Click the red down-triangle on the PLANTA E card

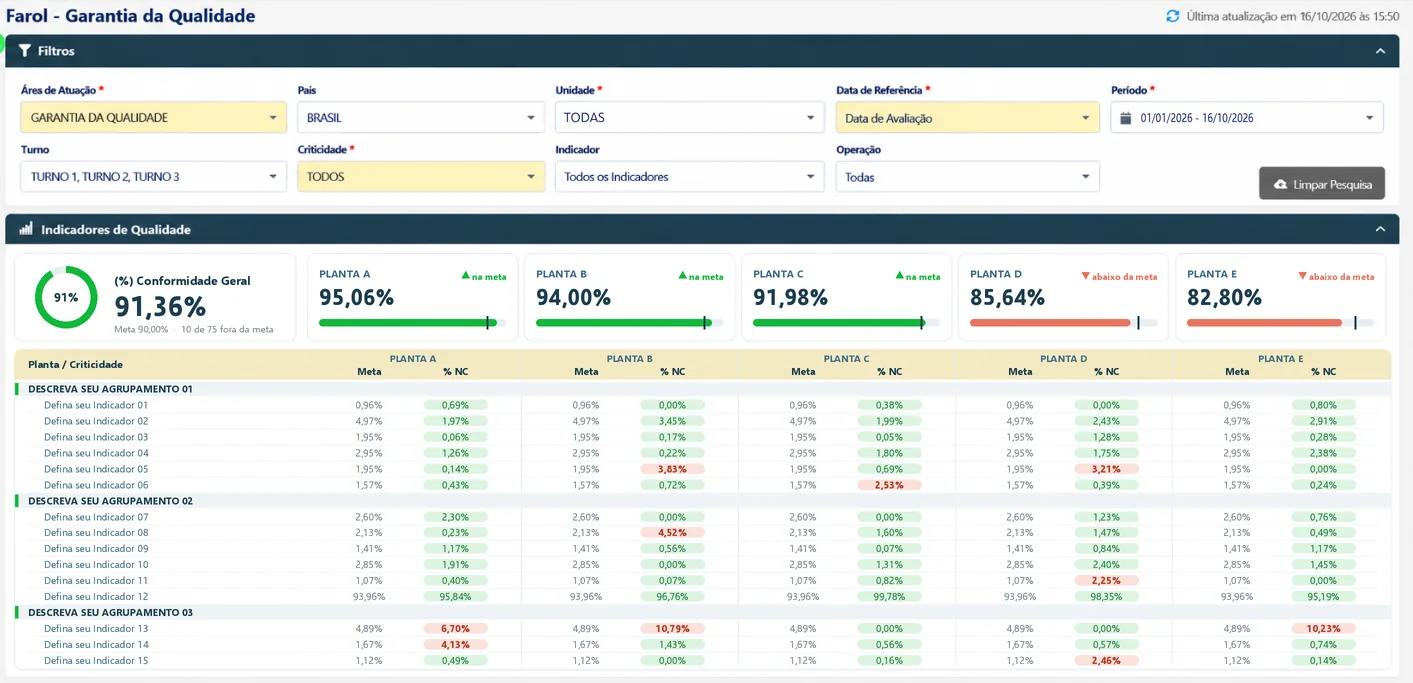[x=1302, y=276]
